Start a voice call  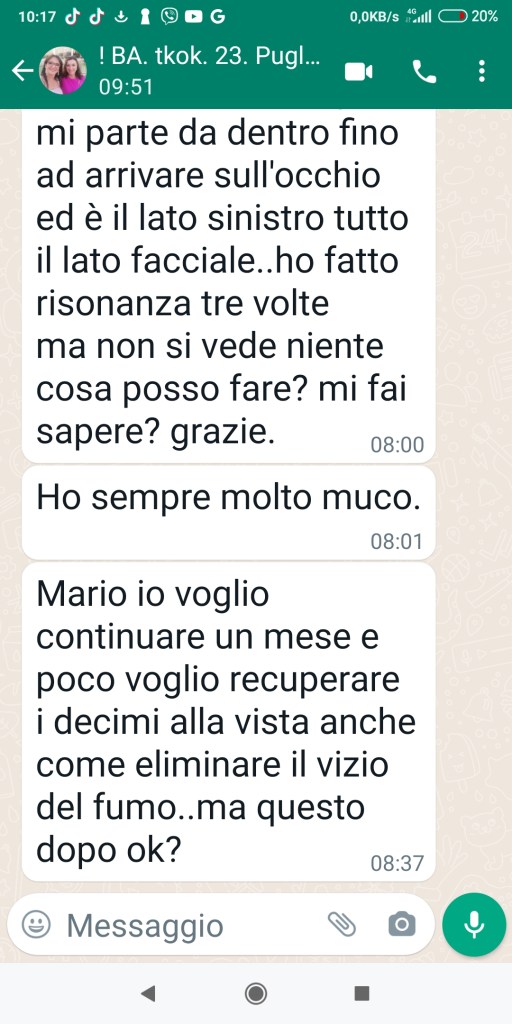[424, 72]
